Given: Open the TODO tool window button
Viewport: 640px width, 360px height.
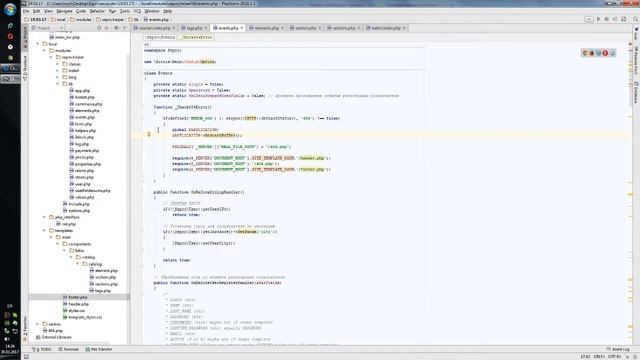Looking at the screenshot, I should 42,349.
